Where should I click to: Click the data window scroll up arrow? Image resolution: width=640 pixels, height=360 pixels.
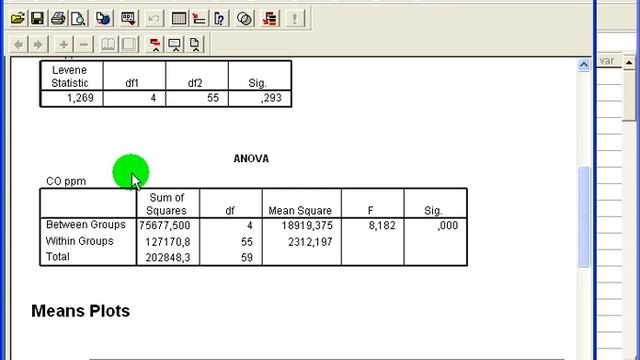tap(629, 62)
